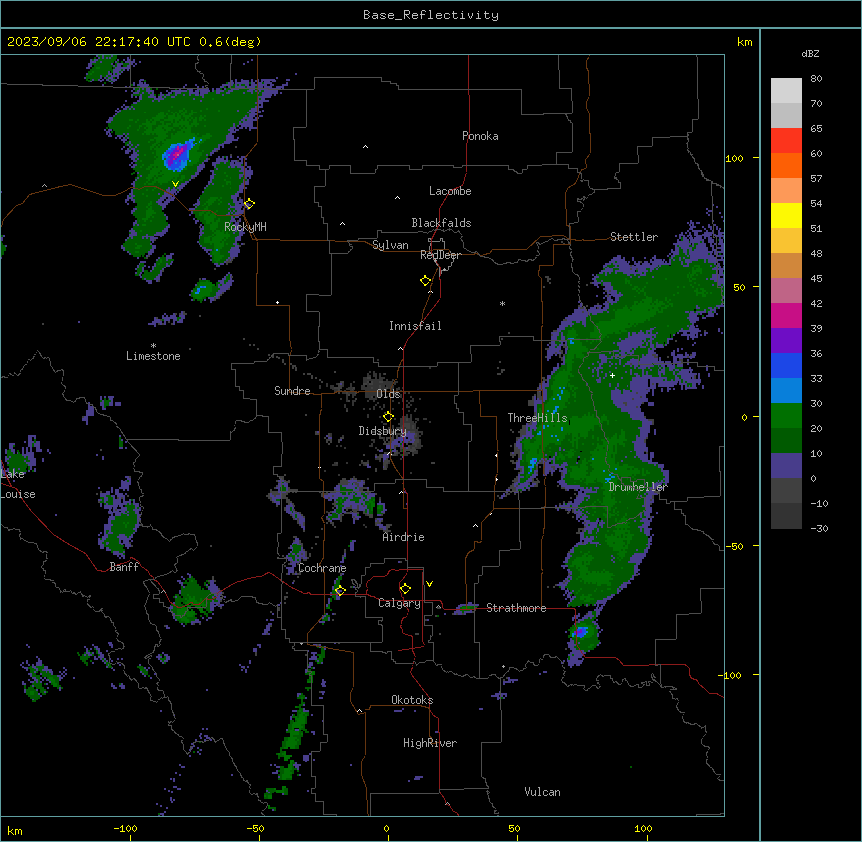The width and height of the screenshot is (862, 842).
Task: Select the Cochrane town label
Action: (322, 568)
